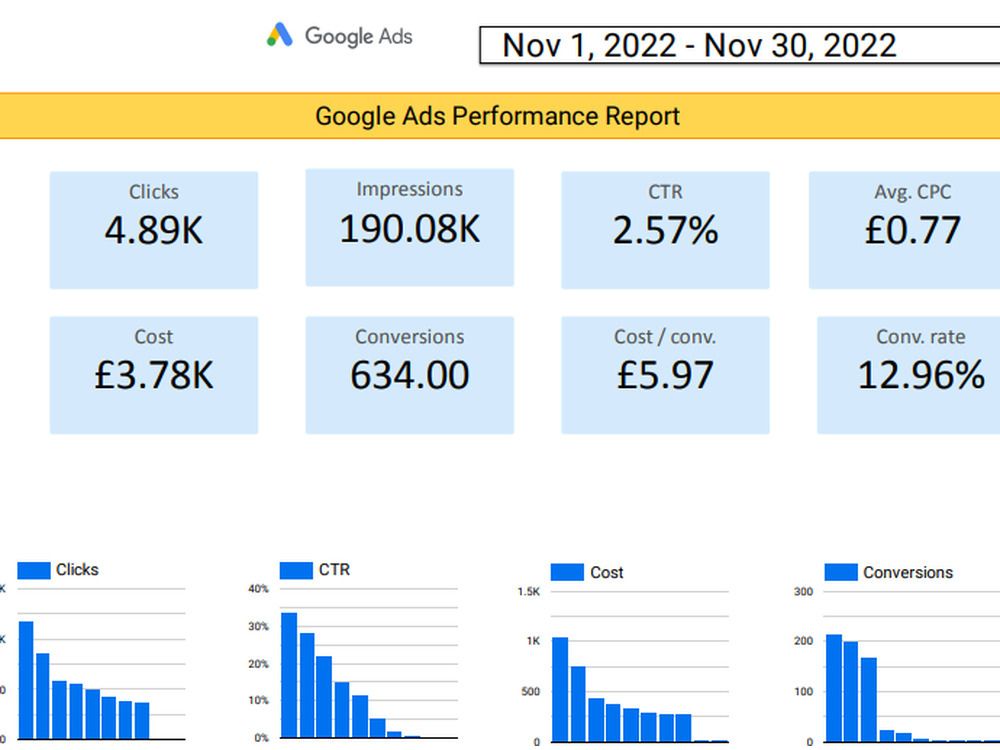Image resolution: width=1000 pixels, height=750 pixels.
Task: Click the Clicks chart legend swatch
Action: click(34, 570)
